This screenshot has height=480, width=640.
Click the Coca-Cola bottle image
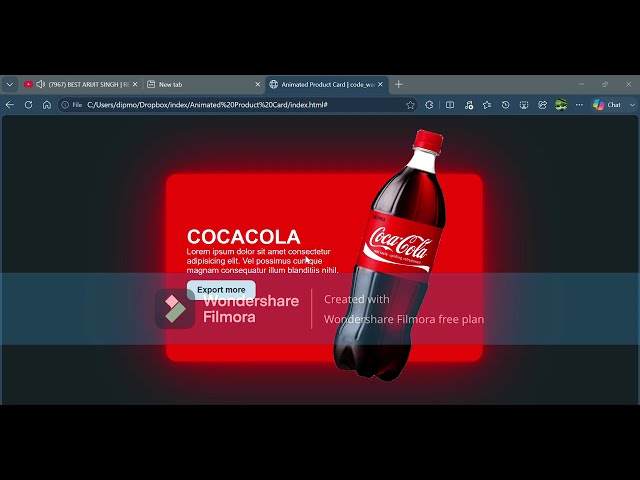391,255
